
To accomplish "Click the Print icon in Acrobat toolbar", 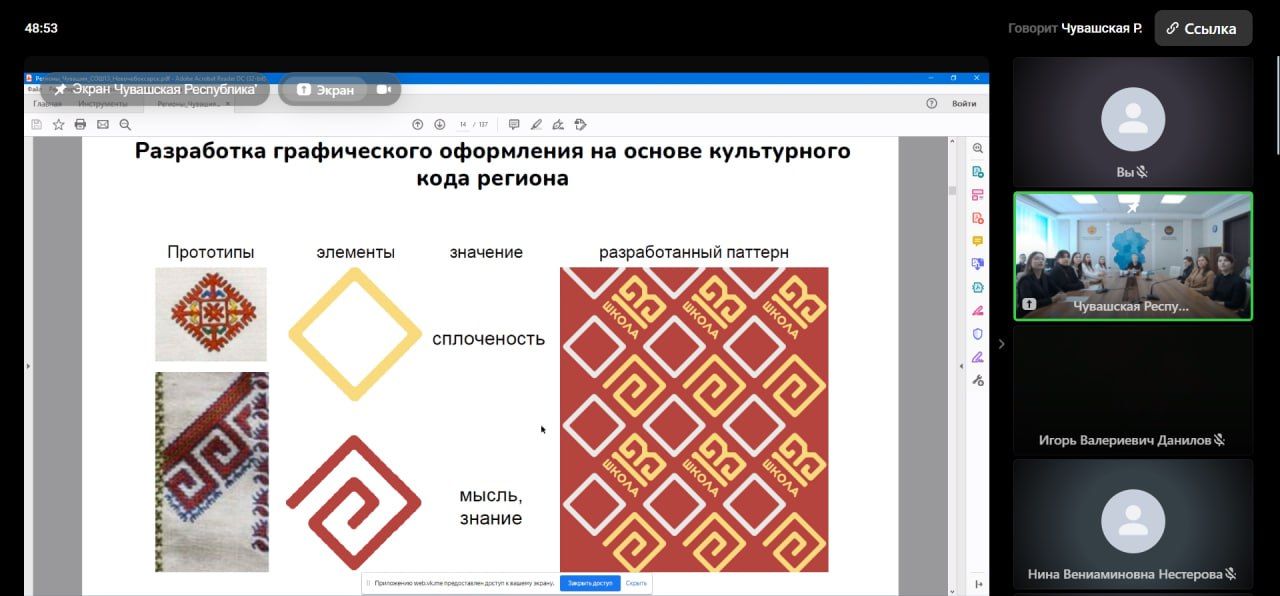I will click(80, 125).
